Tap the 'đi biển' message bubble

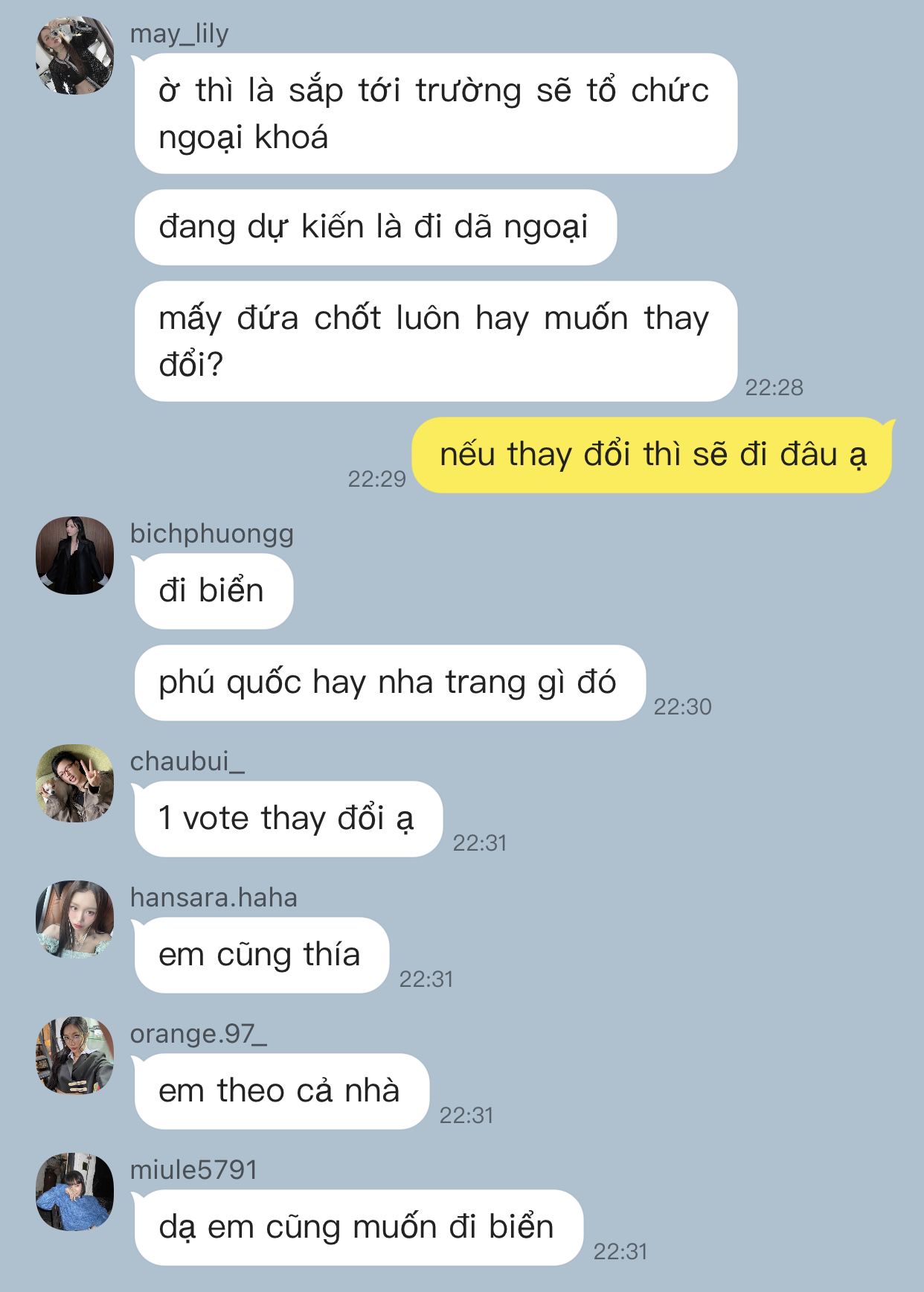(214, 591)
